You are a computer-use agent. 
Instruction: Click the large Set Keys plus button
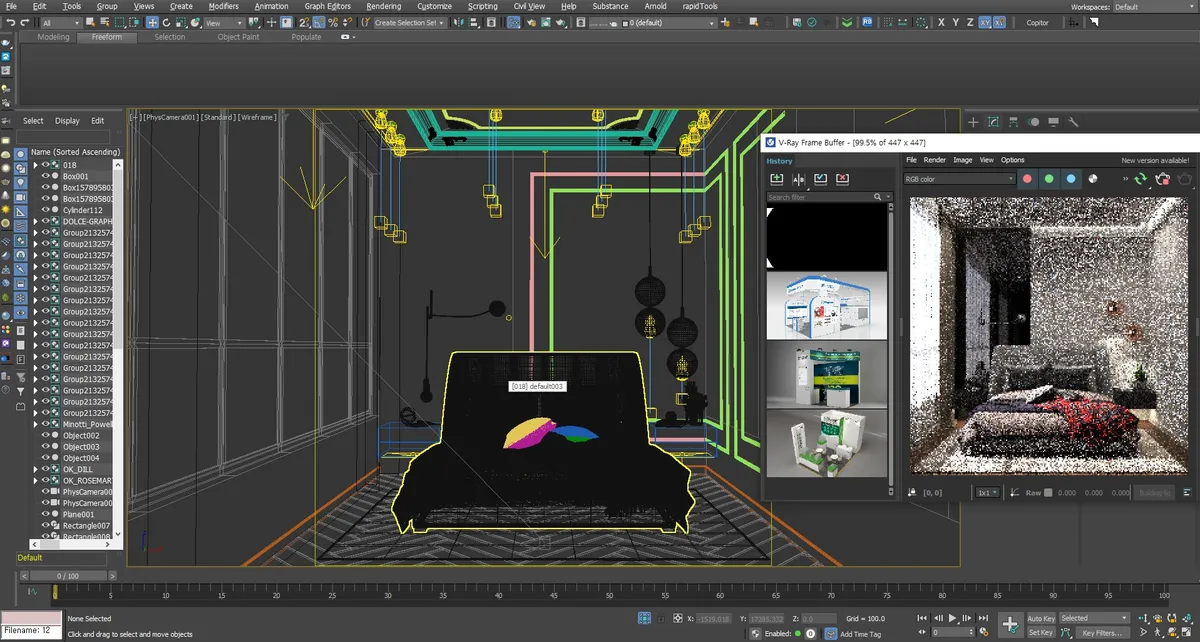1011,624
